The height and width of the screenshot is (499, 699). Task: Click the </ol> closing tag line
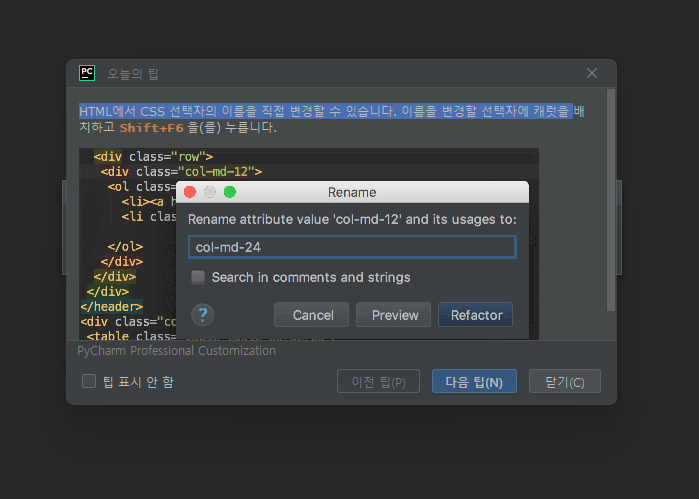125,247
